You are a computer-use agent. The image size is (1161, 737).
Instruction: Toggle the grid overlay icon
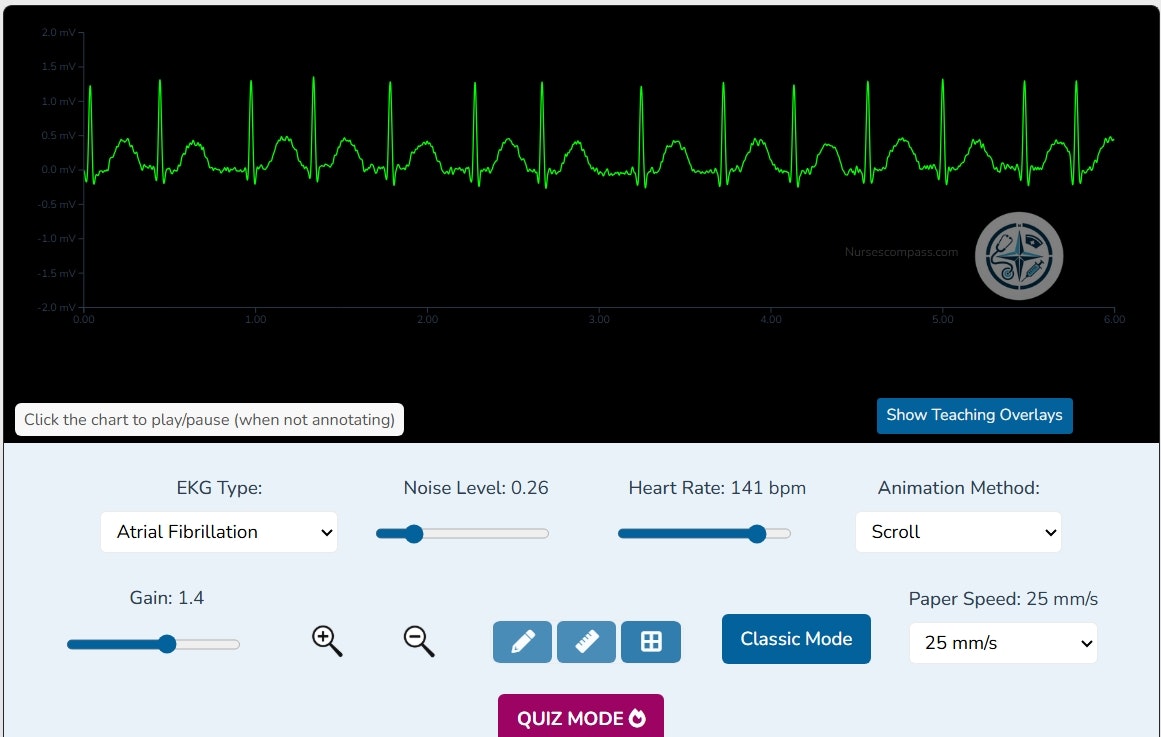(651, 642)
